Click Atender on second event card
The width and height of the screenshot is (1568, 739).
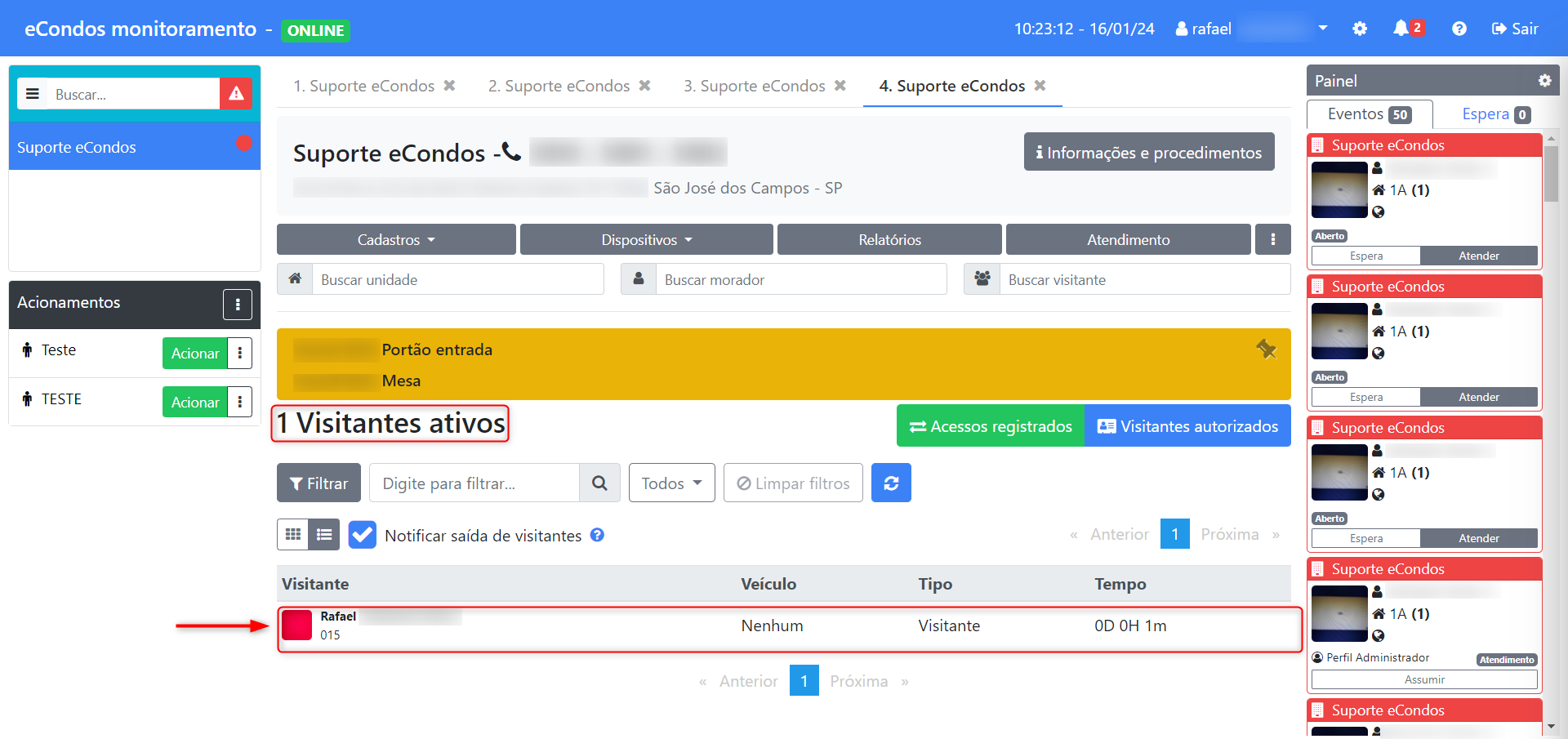[1479, 397]
